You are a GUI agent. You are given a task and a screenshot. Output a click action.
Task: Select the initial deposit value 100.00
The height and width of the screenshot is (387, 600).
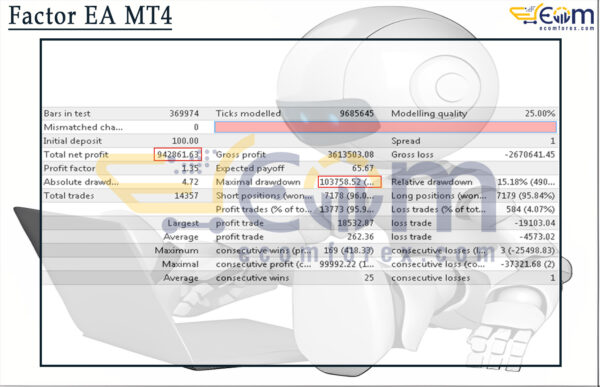pyautogui.click(x=185, y=141)
